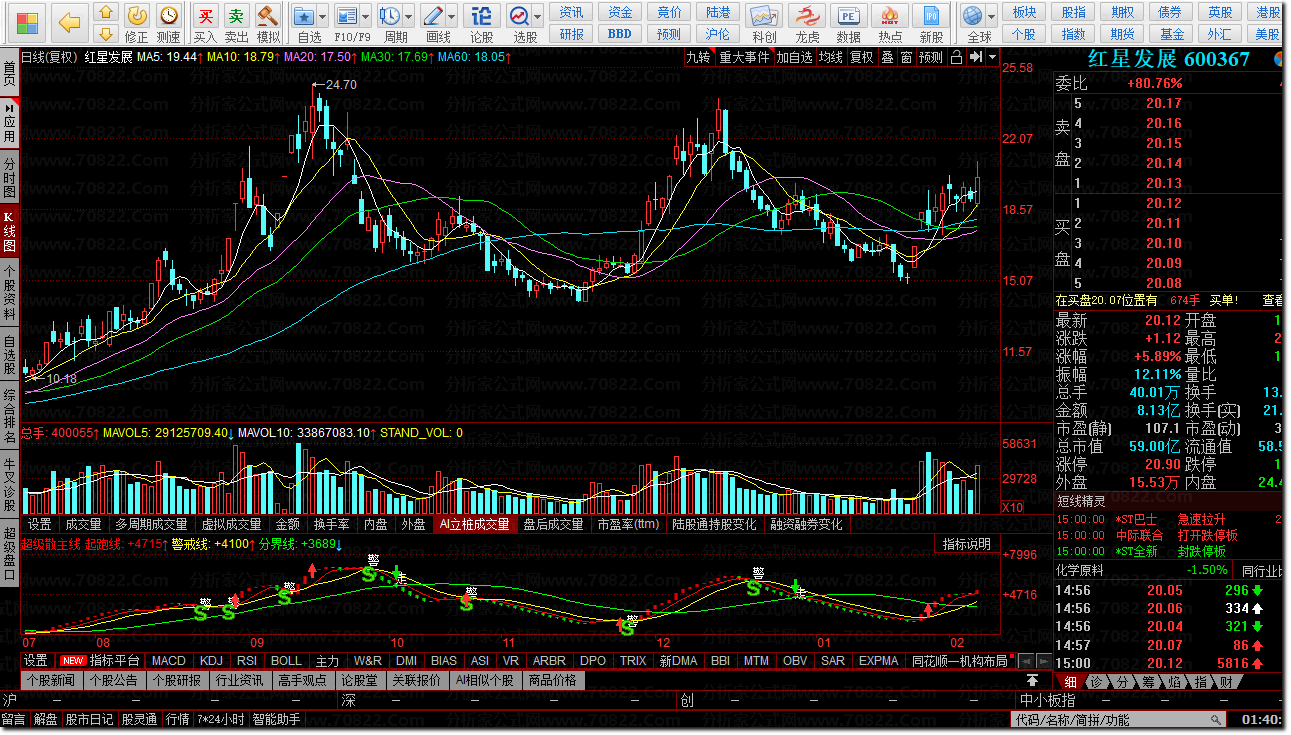Toggle 重大事件 major events overlay

(x=745, y=57)
